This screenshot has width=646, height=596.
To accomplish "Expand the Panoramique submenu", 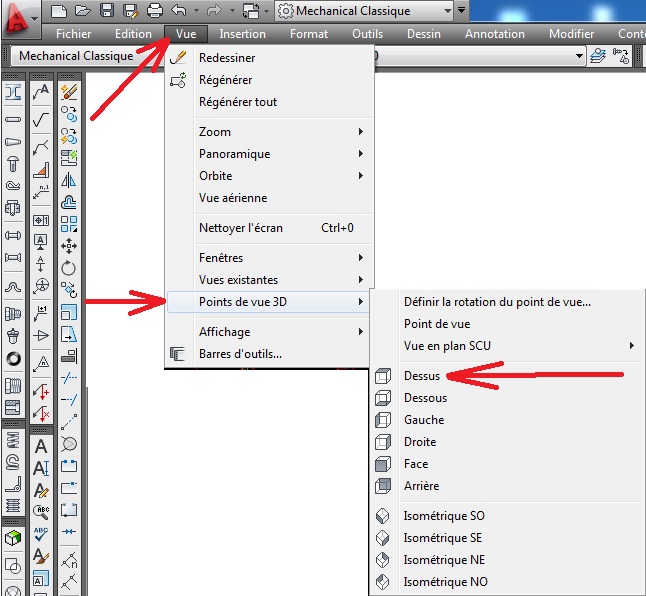I will 269,154.
